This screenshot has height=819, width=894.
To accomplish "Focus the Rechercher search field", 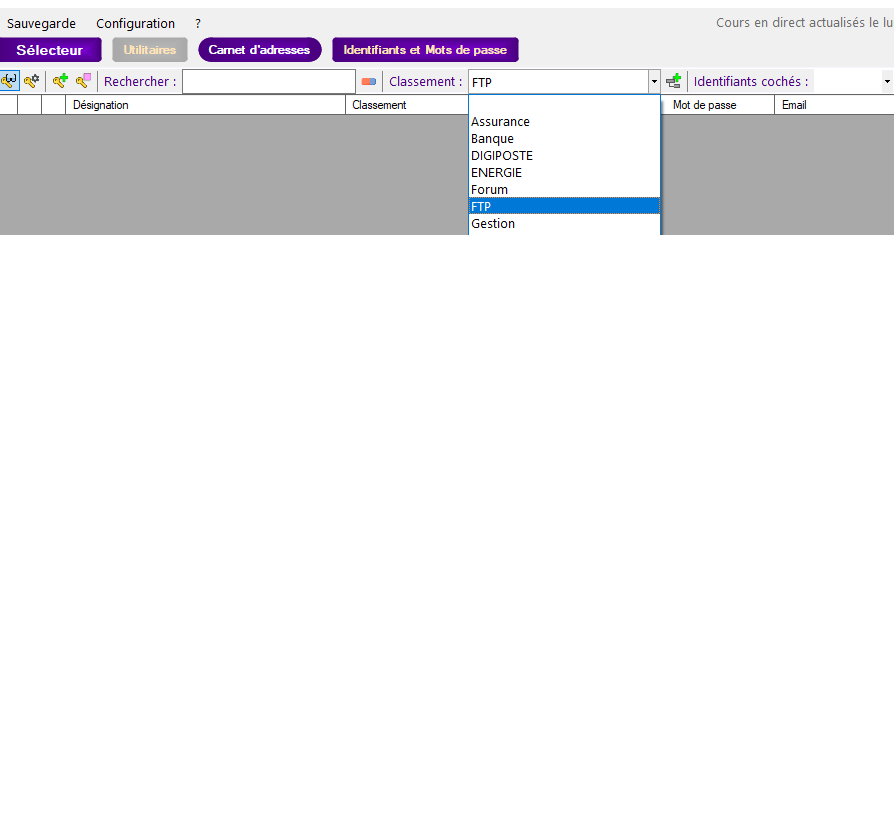I will point(268,82).
